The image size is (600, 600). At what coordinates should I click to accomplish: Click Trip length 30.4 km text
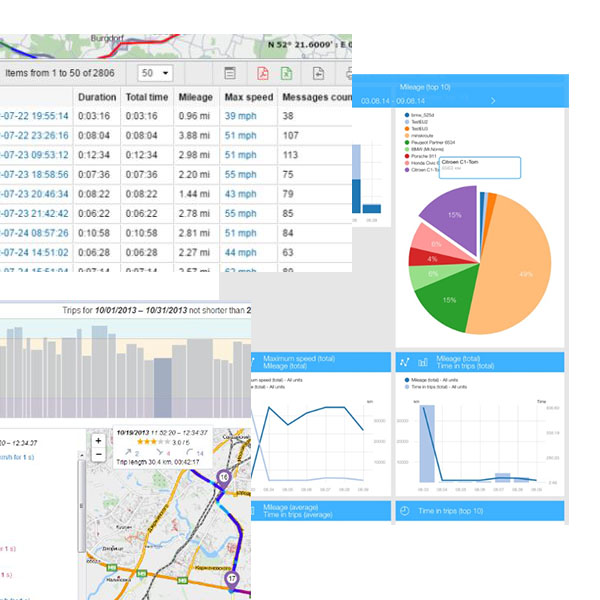coord(158,462)
